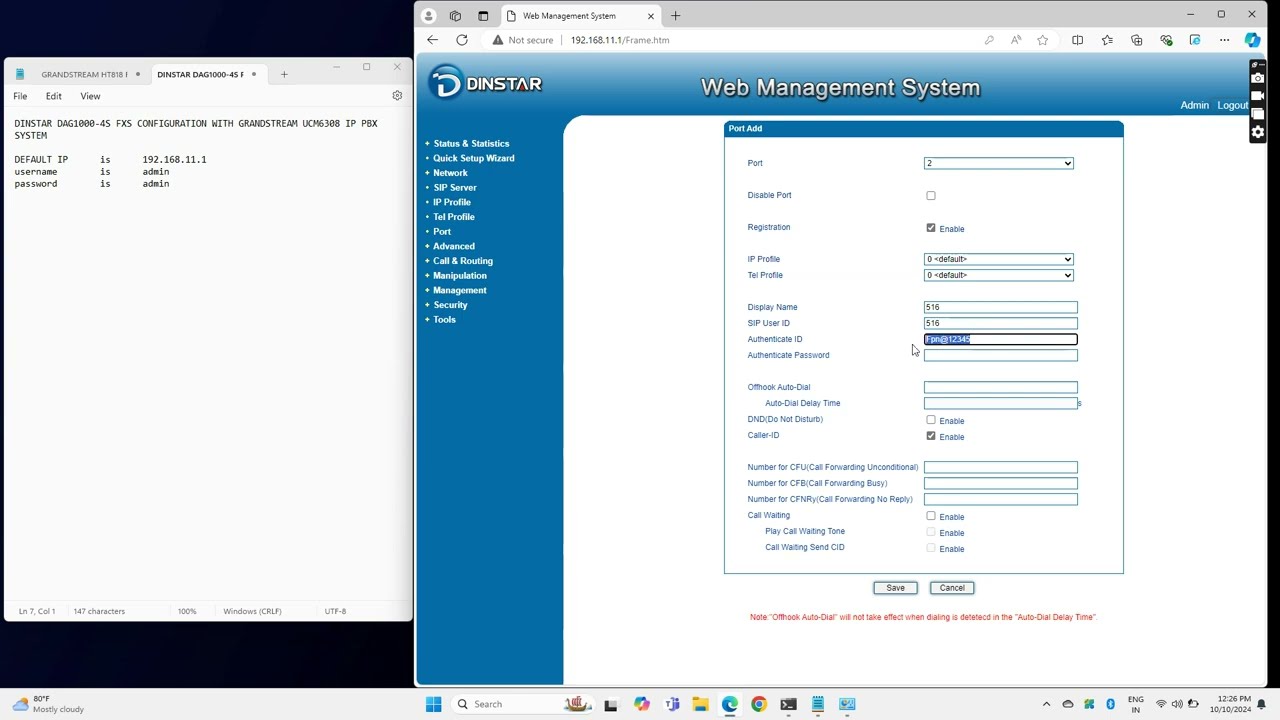The height and width of the screenshot is (720, 1280).
Task: Toggle Caller-ID Enable checkbox
Action: (931, 436)
